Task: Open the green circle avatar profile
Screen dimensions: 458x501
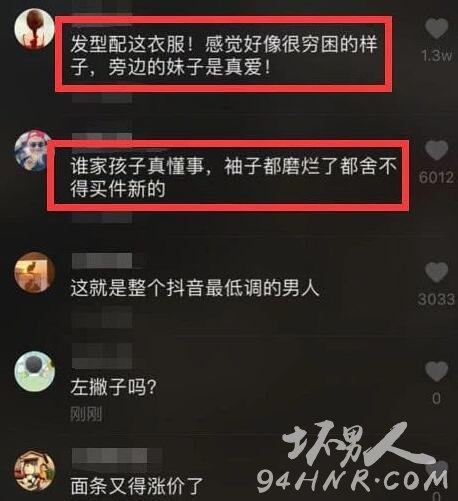Action: (34, 371)
